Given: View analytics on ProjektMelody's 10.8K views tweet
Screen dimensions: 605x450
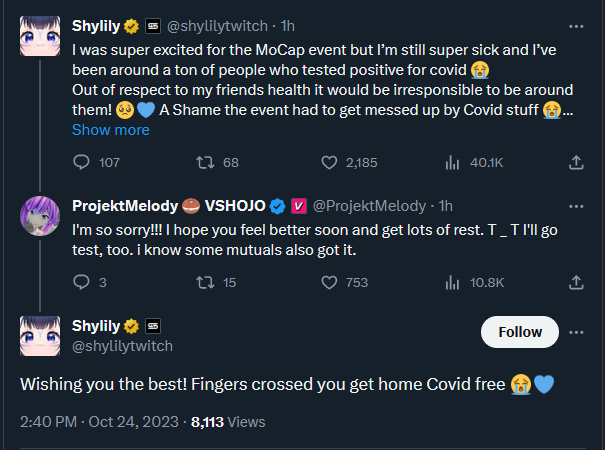Looking at the screenshot, I should click(x=451, y=283).
